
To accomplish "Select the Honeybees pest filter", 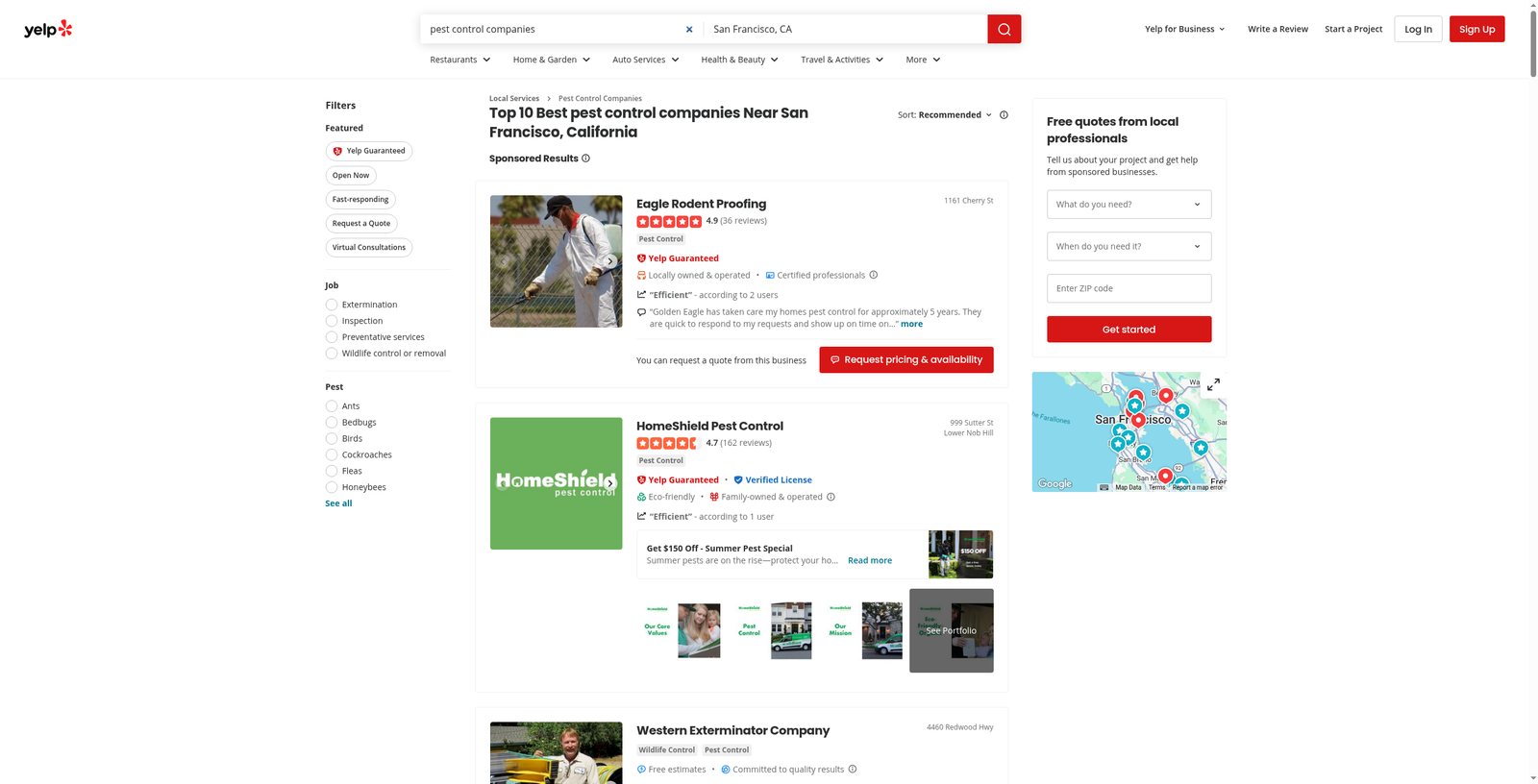I will click(332, 487).
